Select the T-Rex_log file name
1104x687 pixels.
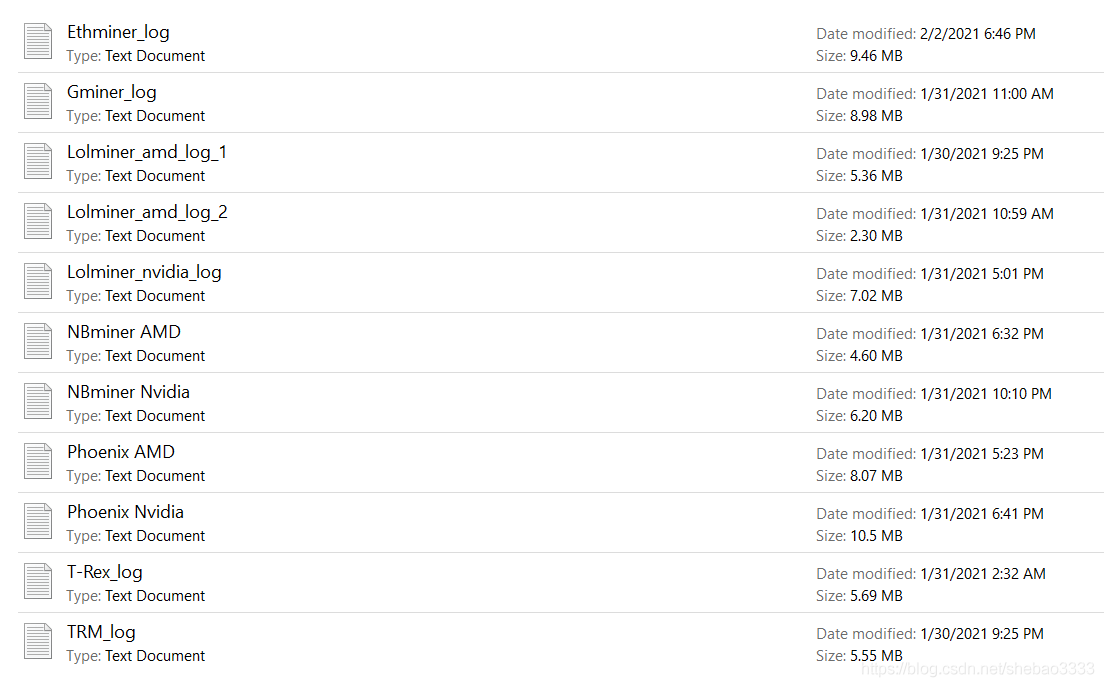105,572
